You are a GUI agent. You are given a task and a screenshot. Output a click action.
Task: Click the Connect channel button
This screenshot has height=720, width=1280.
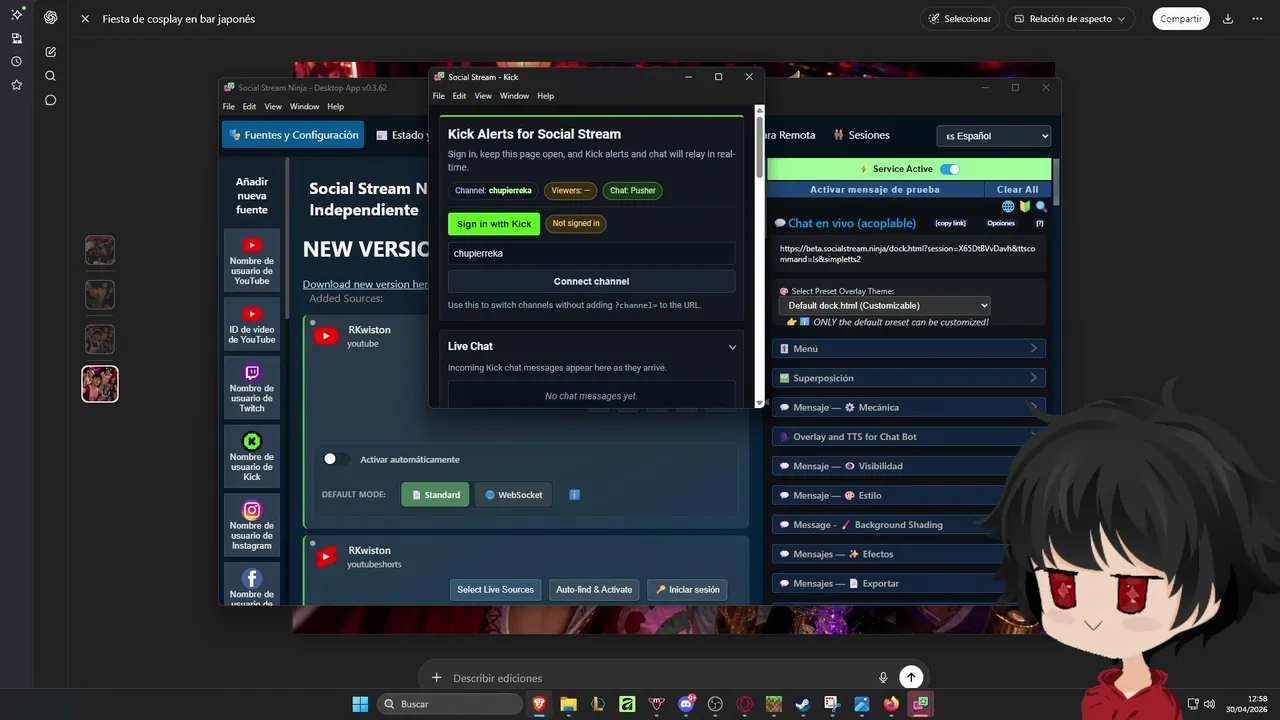(x=591, y=281)
